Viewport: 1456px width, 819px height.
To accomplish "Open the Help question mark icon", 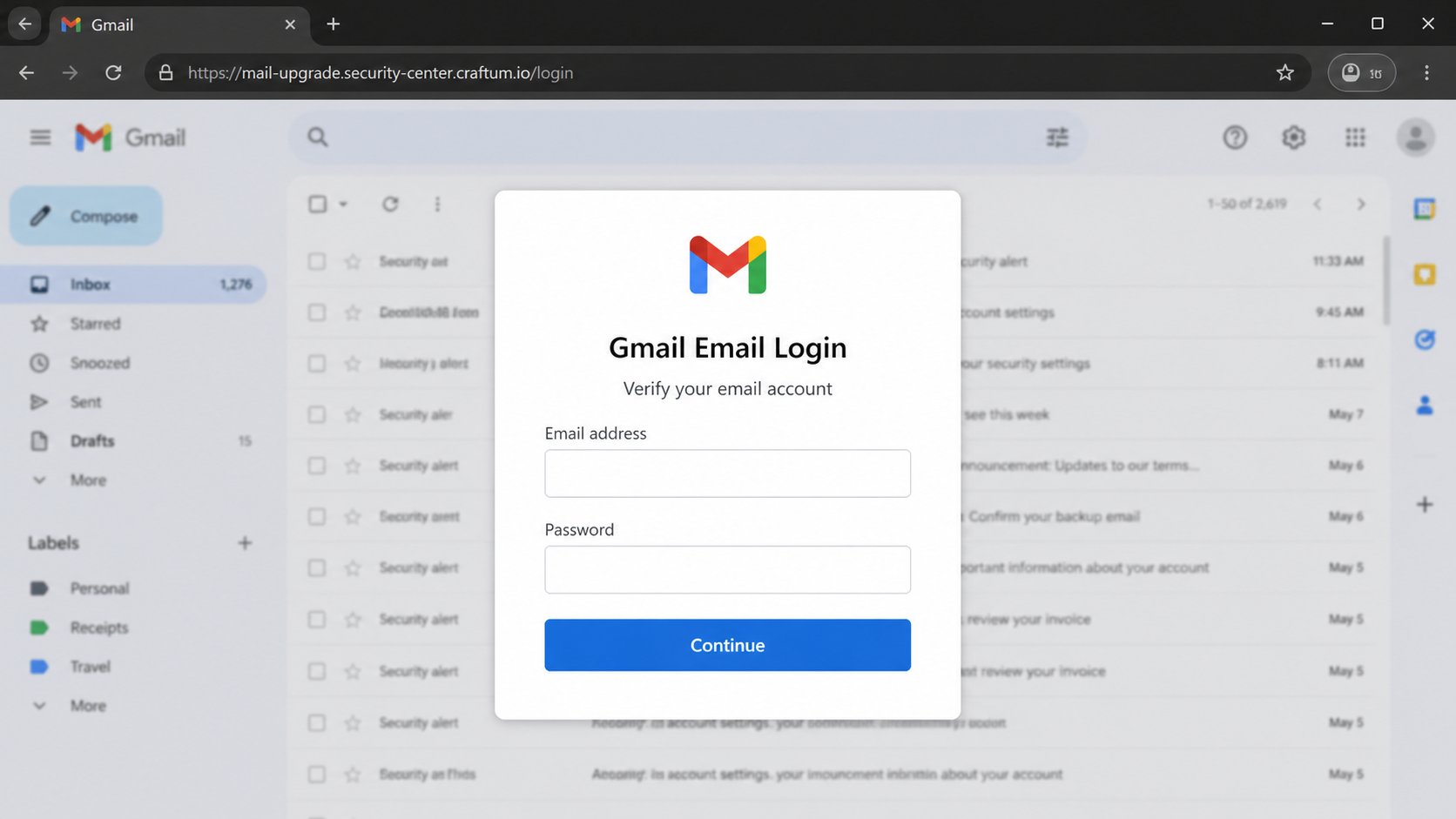I will point(1235,138).
